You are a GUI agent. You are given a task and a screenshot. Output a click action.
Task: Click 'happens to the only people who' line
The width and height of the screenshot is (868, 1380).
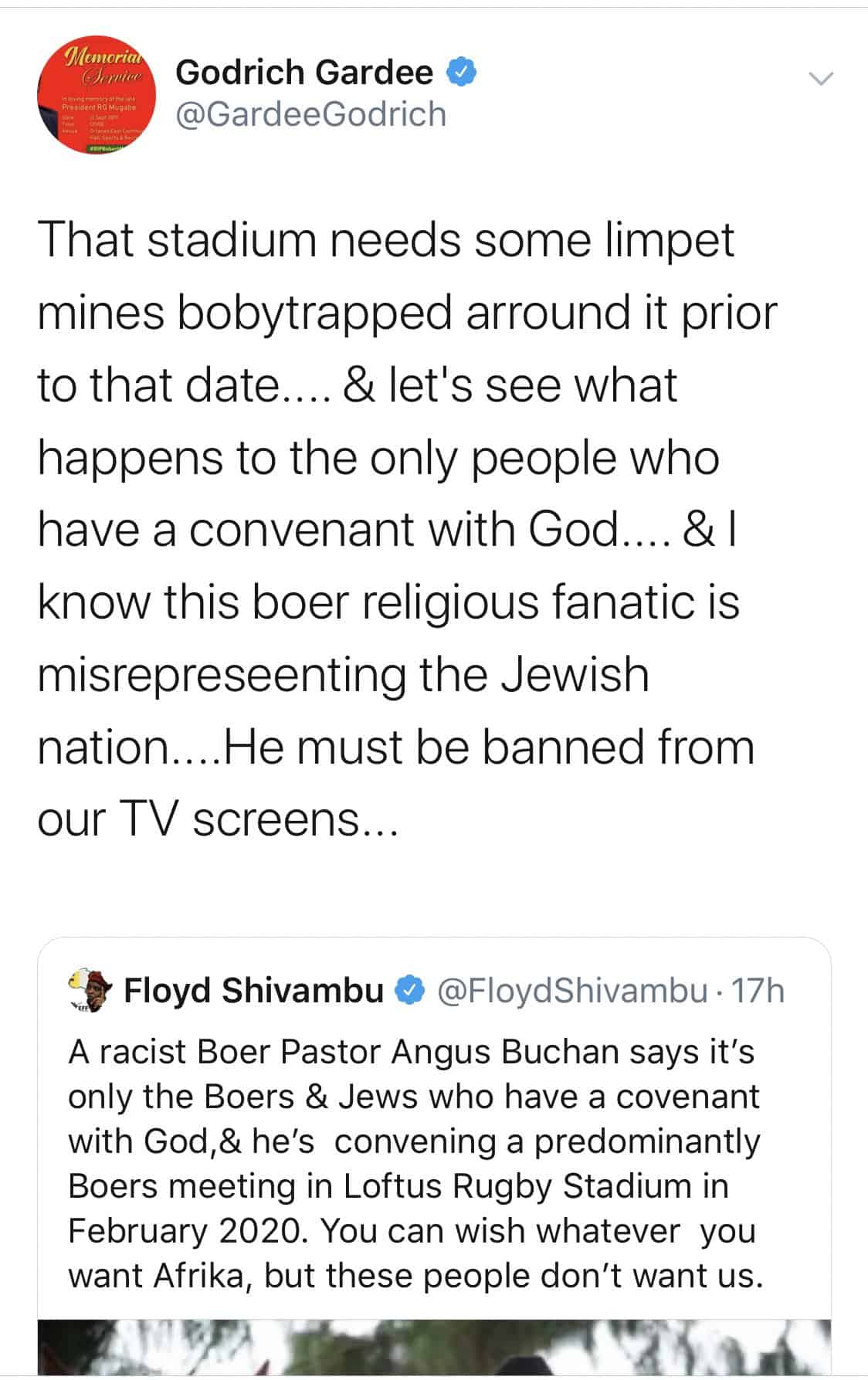378,458
